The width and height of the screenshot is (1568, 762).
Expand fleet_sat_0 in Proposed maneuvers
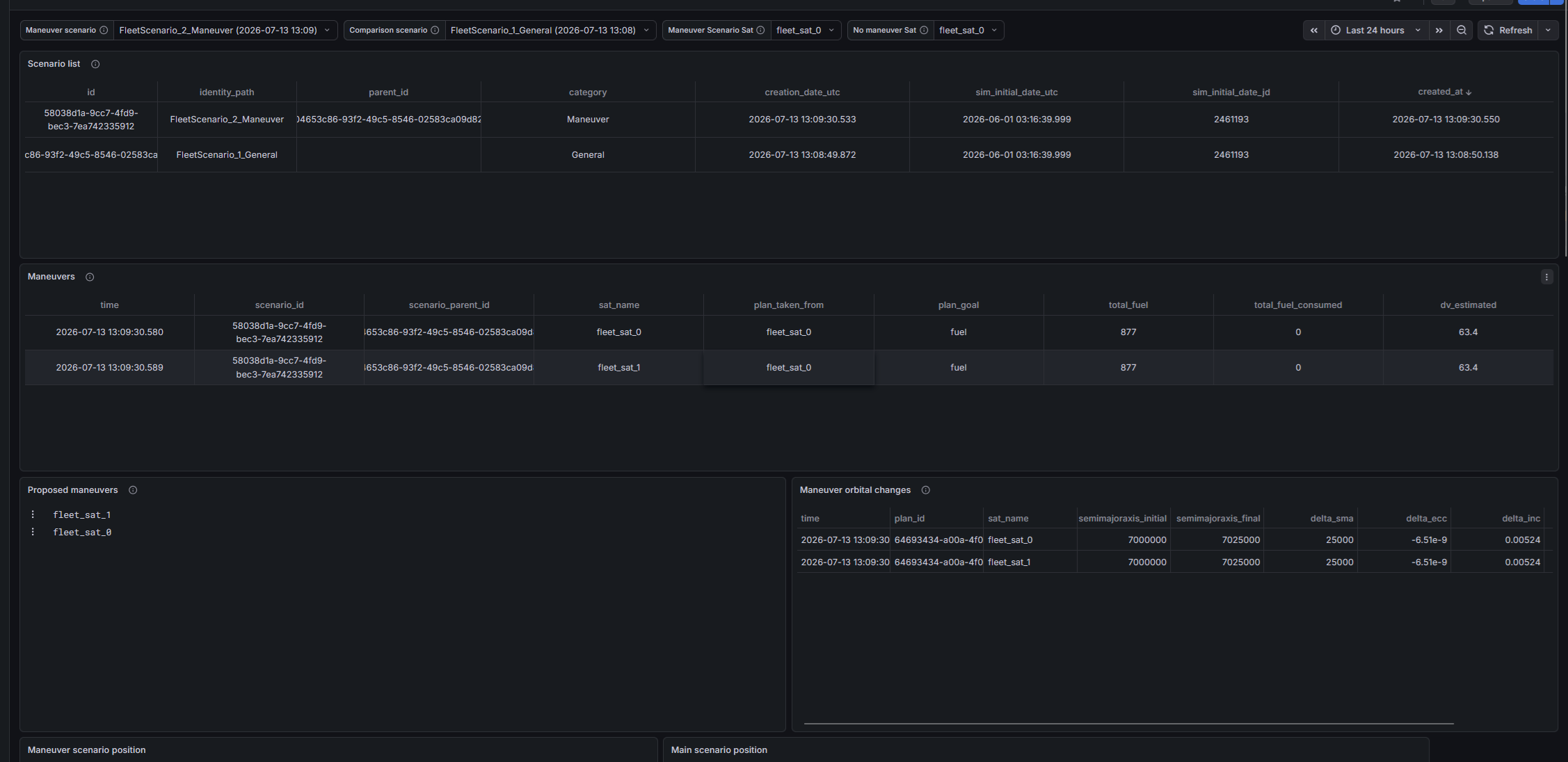coord(82,532)
